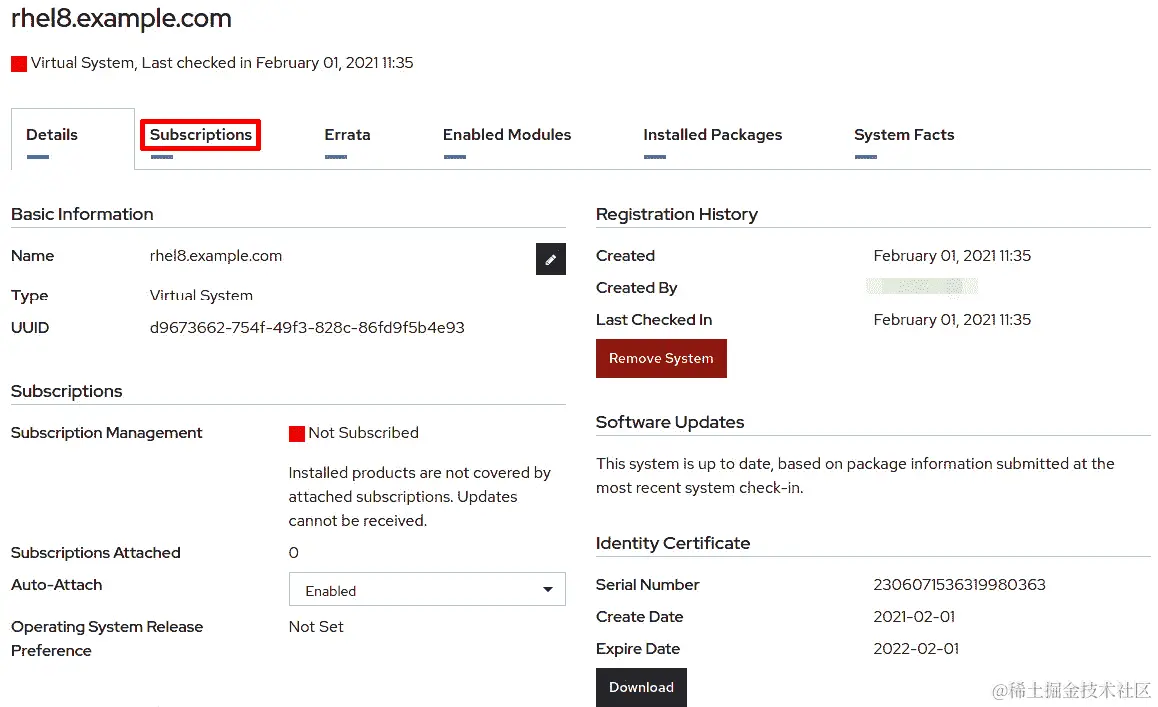Check the System Facts tab
The height and width of the screenshot is (707, 1158).
point(903,134)
